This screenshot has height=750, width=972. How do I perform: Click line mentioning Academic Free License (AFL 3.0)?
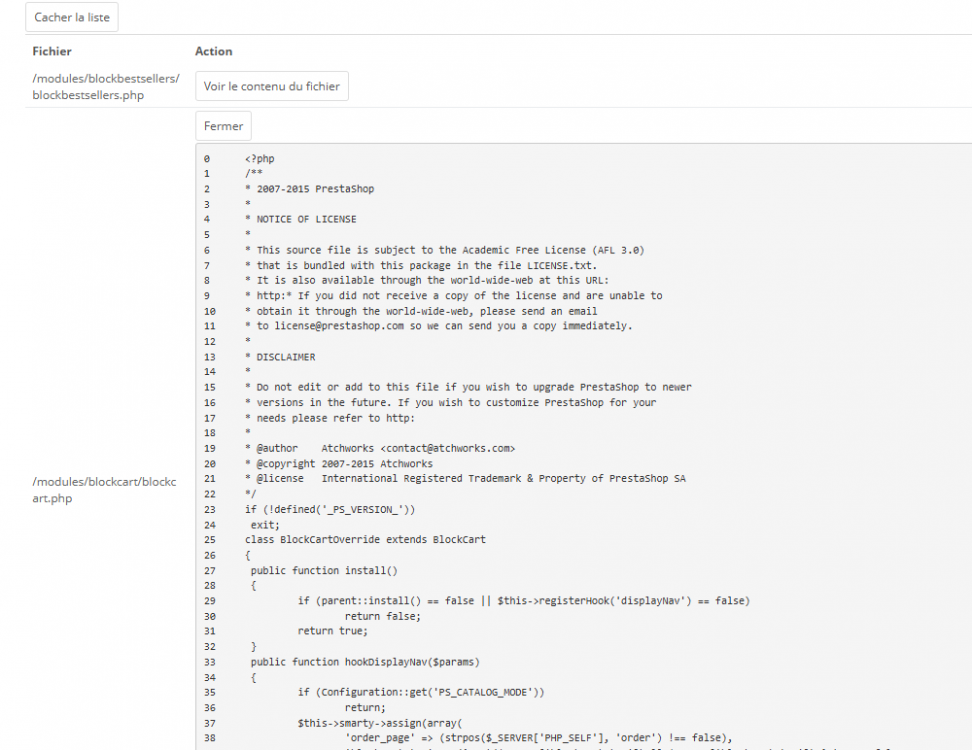point(445,250)
